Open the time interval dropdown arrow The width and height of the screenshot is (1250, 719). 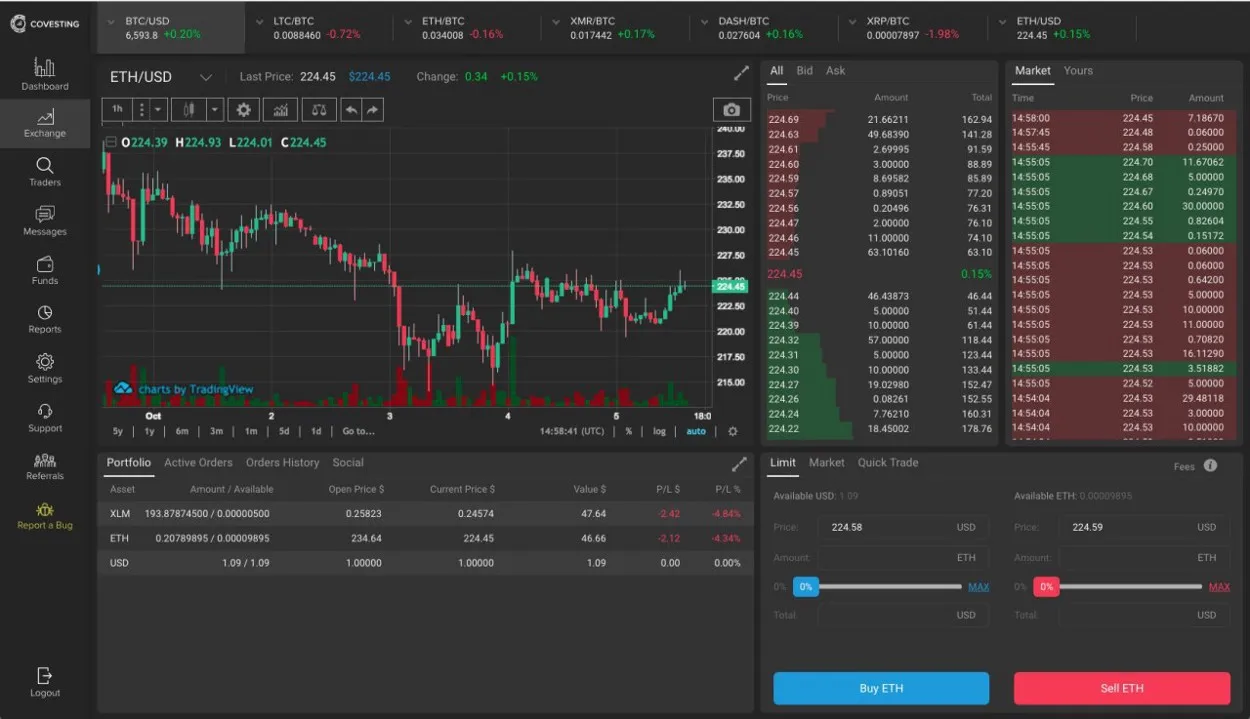coord(158,109)
